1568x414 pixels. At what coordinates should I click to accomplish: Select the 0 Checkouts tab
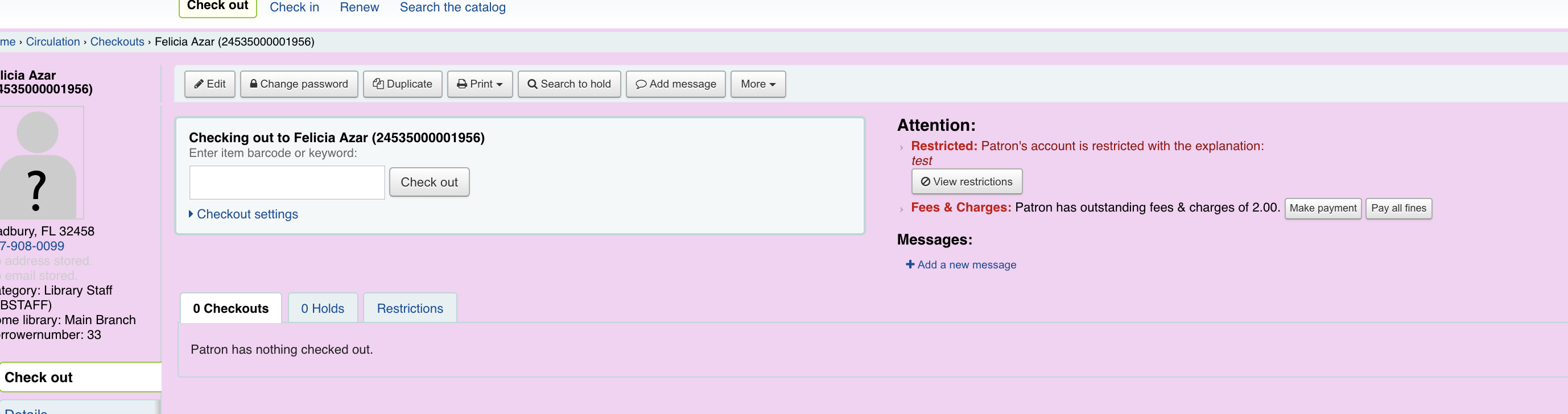(x=230, y=308)
